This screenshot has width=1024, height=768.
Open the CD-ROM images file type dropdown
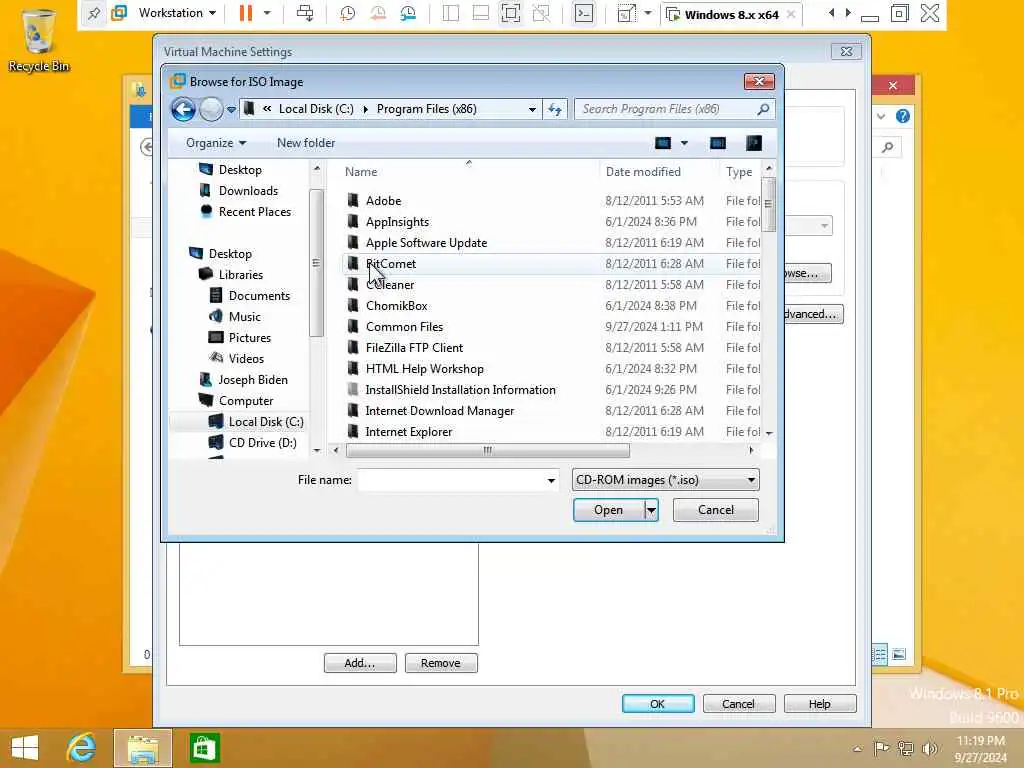click(x=665, y=480)
